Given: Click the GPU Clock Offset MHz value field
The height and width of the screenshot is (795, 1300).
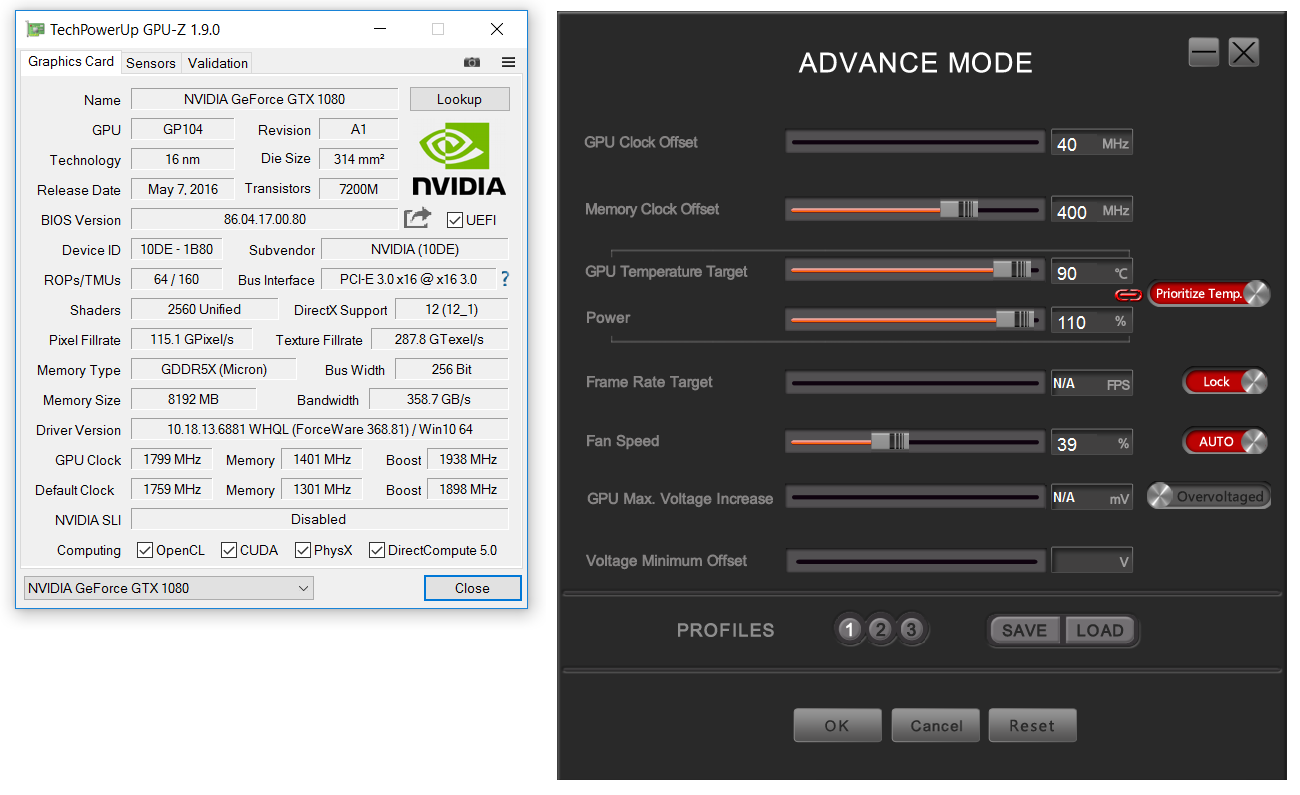Looking at the screenshot, I should pos(1091,144).
